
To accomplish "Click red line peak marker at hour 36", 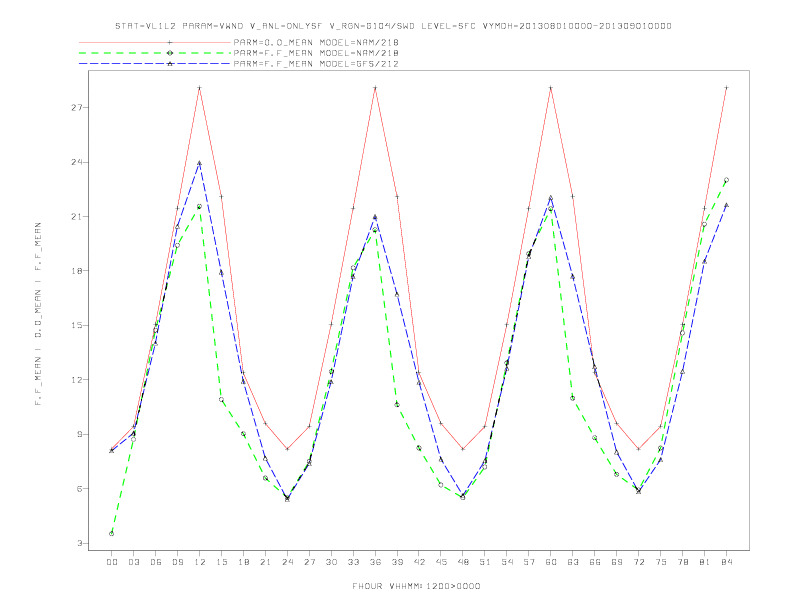I will pos(375,88).
